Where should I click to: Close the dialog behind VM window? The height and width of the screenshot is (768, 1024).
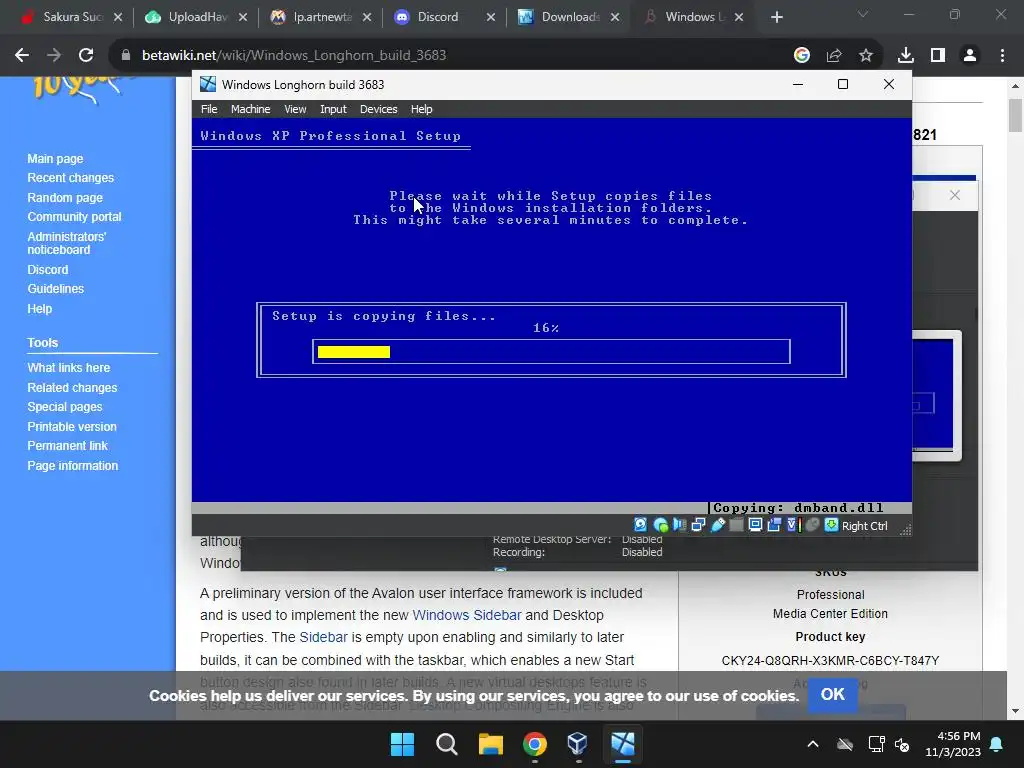pos(955,195)
